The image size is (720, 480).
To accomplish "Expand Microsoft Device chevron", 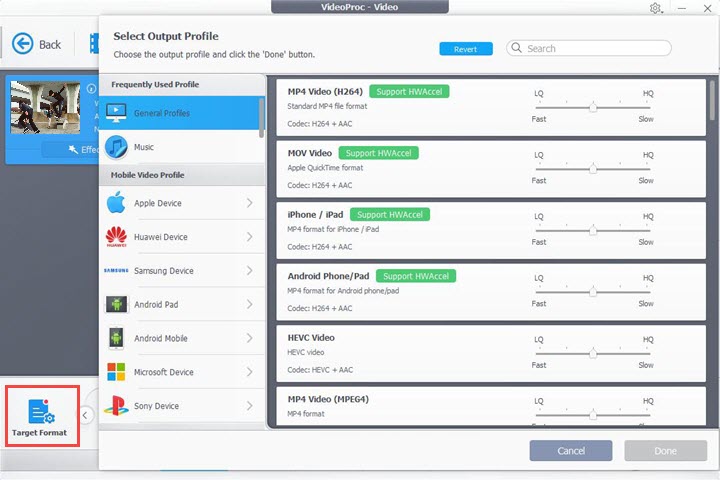I will [x=249, y=372].
